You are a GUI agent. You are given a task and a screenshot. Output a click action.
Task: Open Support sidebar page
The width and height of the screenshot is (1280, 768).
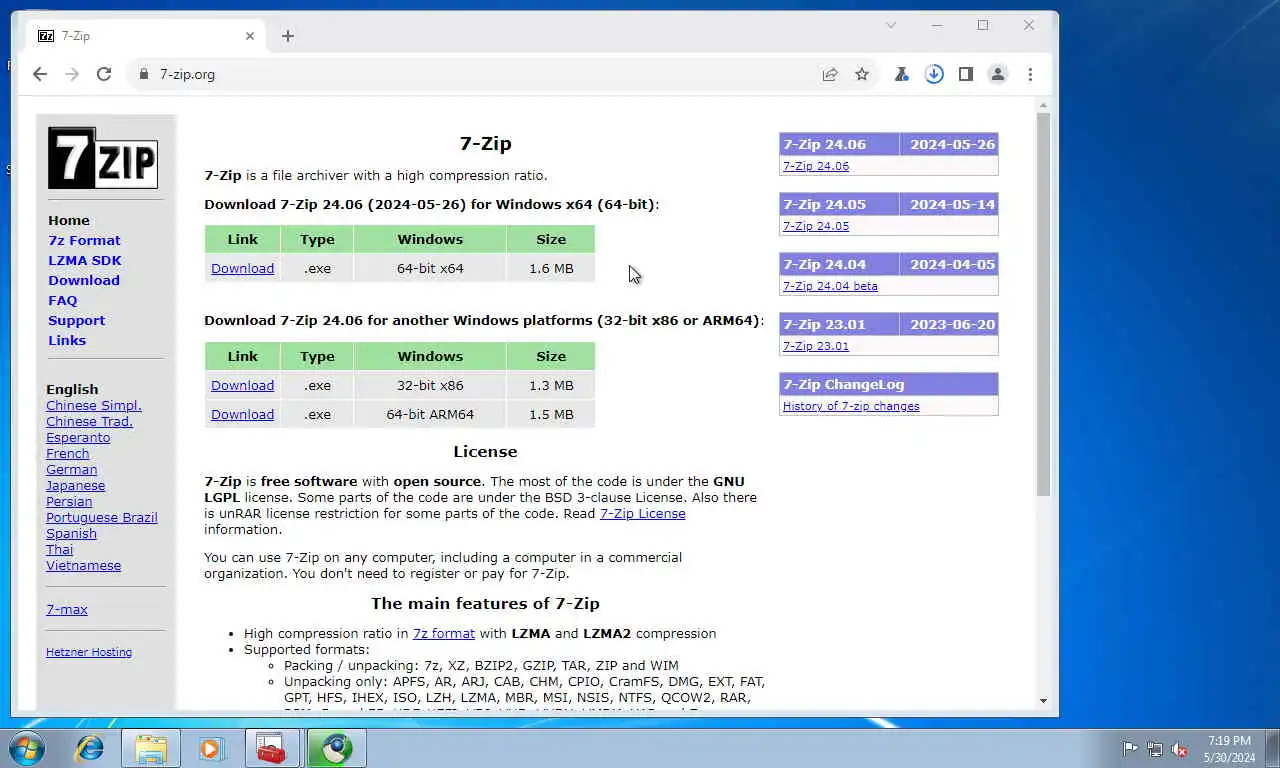[76, 320]
